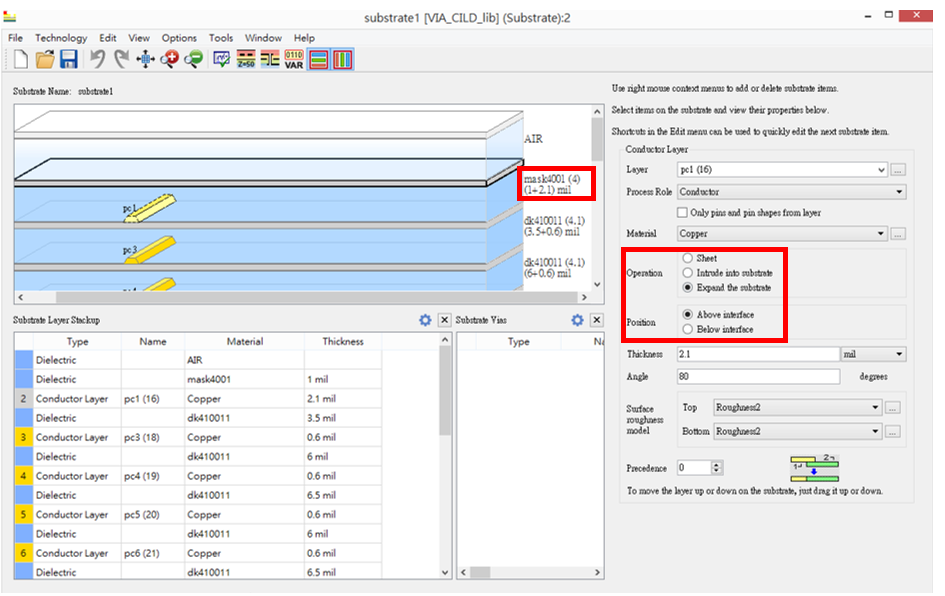Open the Process Role Conductor dropdown
The height and width of the screenshot is (596, 945).
[791, 192]
